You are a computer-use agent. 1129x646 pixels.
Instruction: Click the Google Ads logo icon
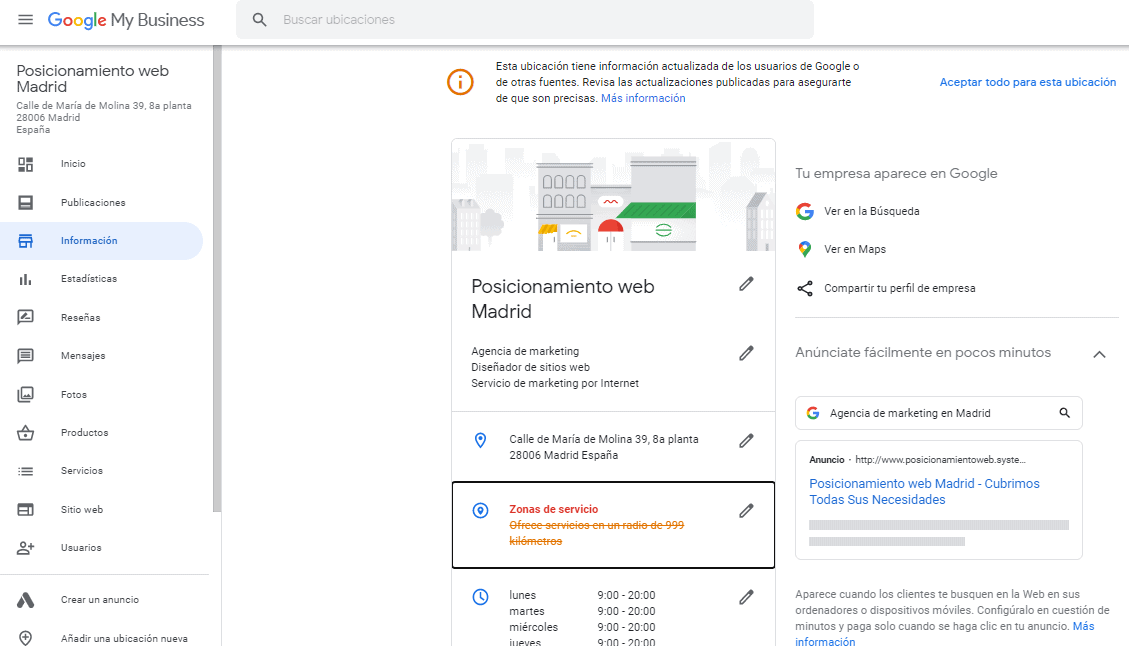click(26, 600)
